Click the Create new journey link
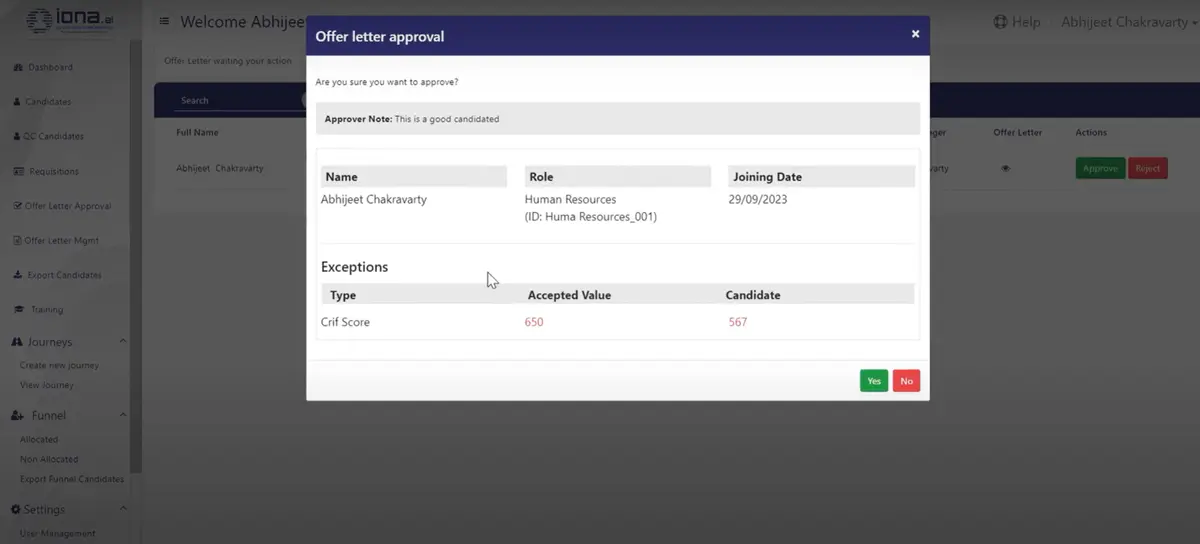 click(59, 365)
